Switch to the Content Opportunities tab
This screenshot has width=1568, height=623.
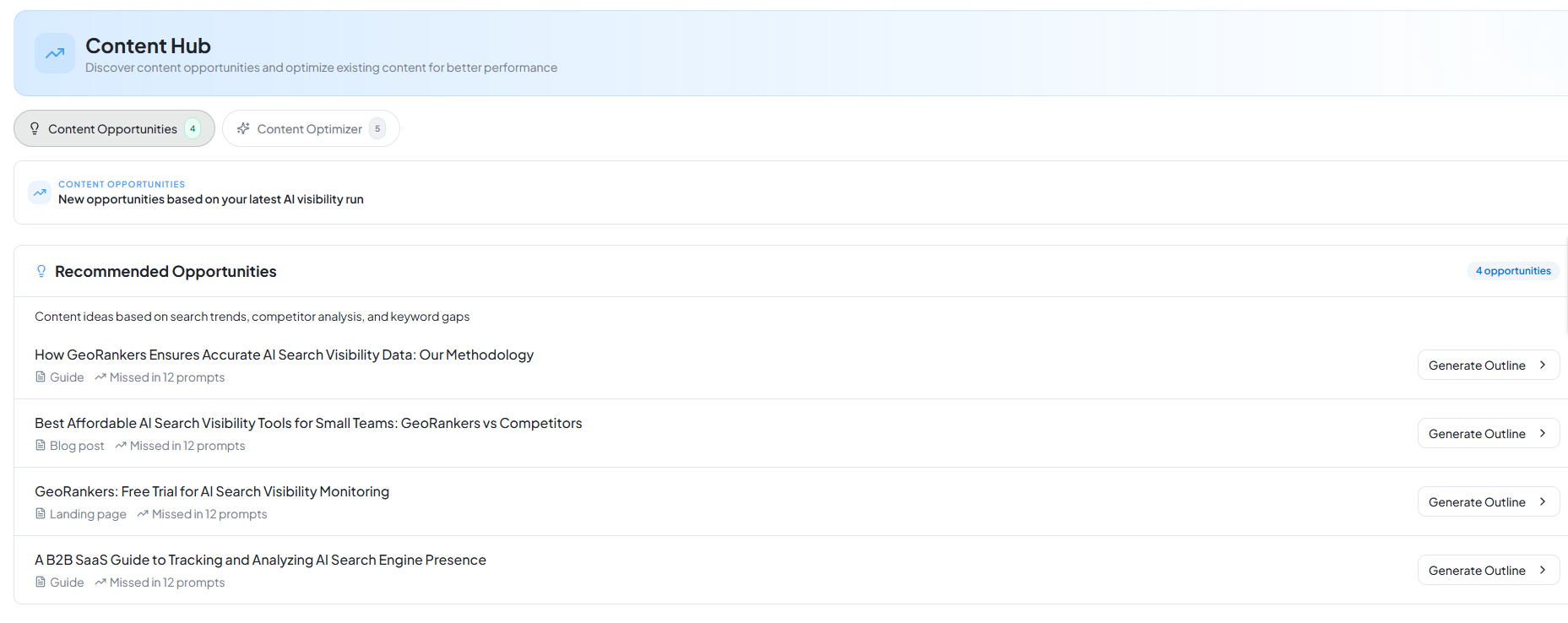pyautogui.click(x=114, y=128)
